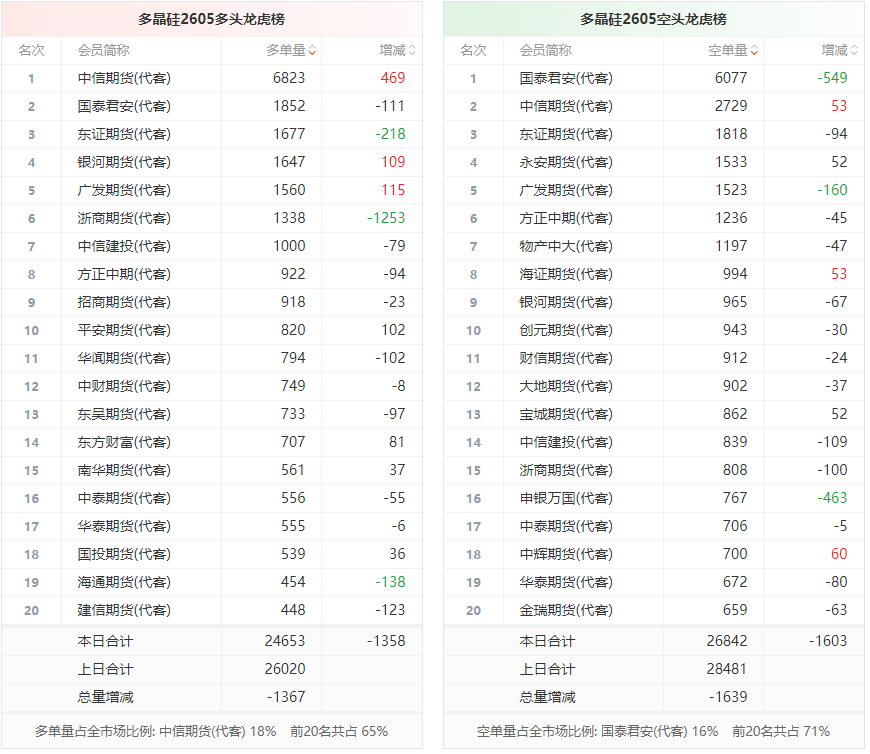Open 银河期货(代客) in the long ranking

(x=123, y=162)
